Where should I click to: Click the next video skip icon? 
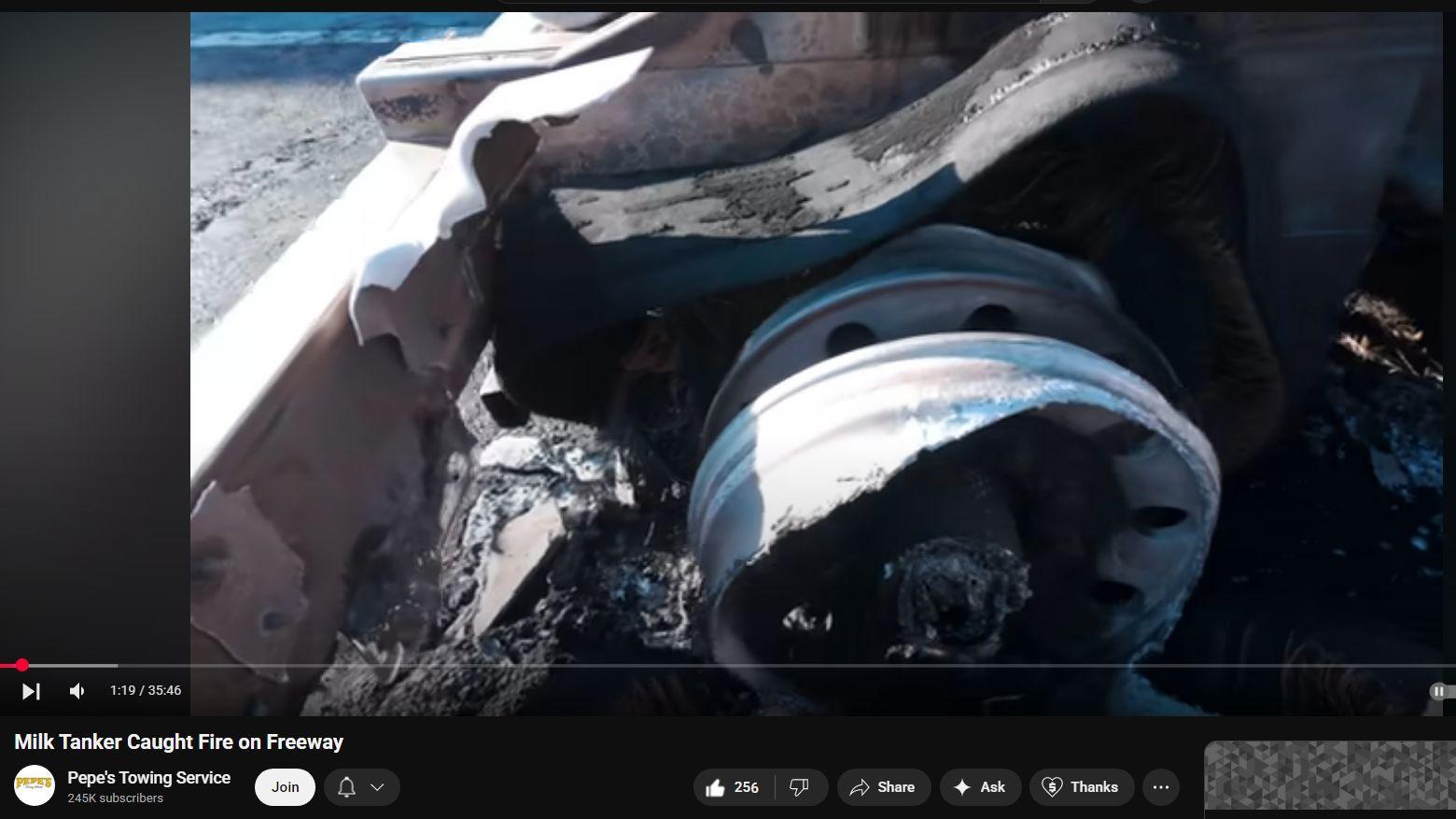click(31, 691)
